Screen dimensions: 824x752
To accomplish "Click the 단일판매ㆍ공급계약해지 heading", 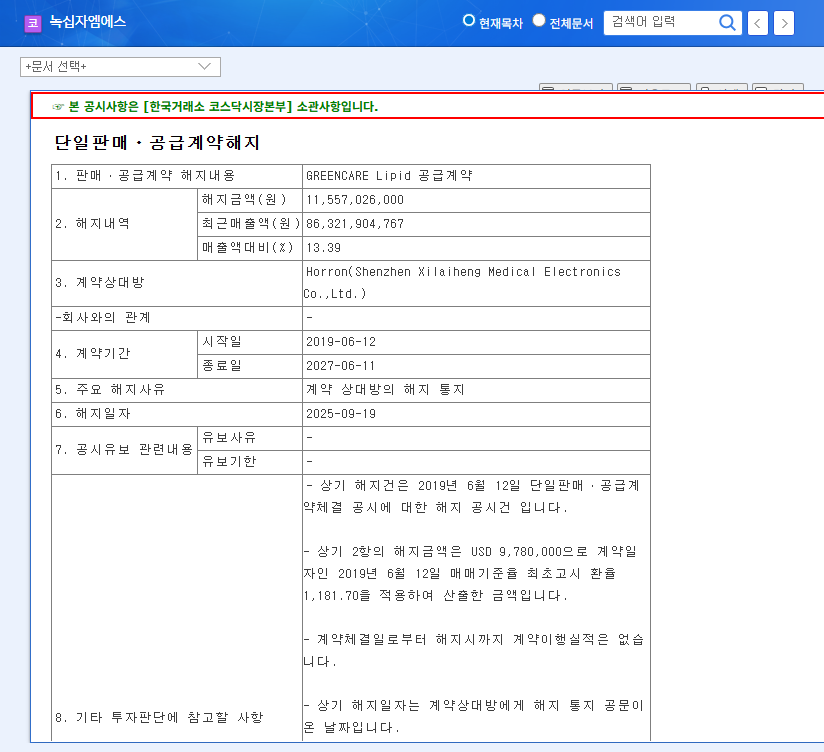I will [157, 142].
